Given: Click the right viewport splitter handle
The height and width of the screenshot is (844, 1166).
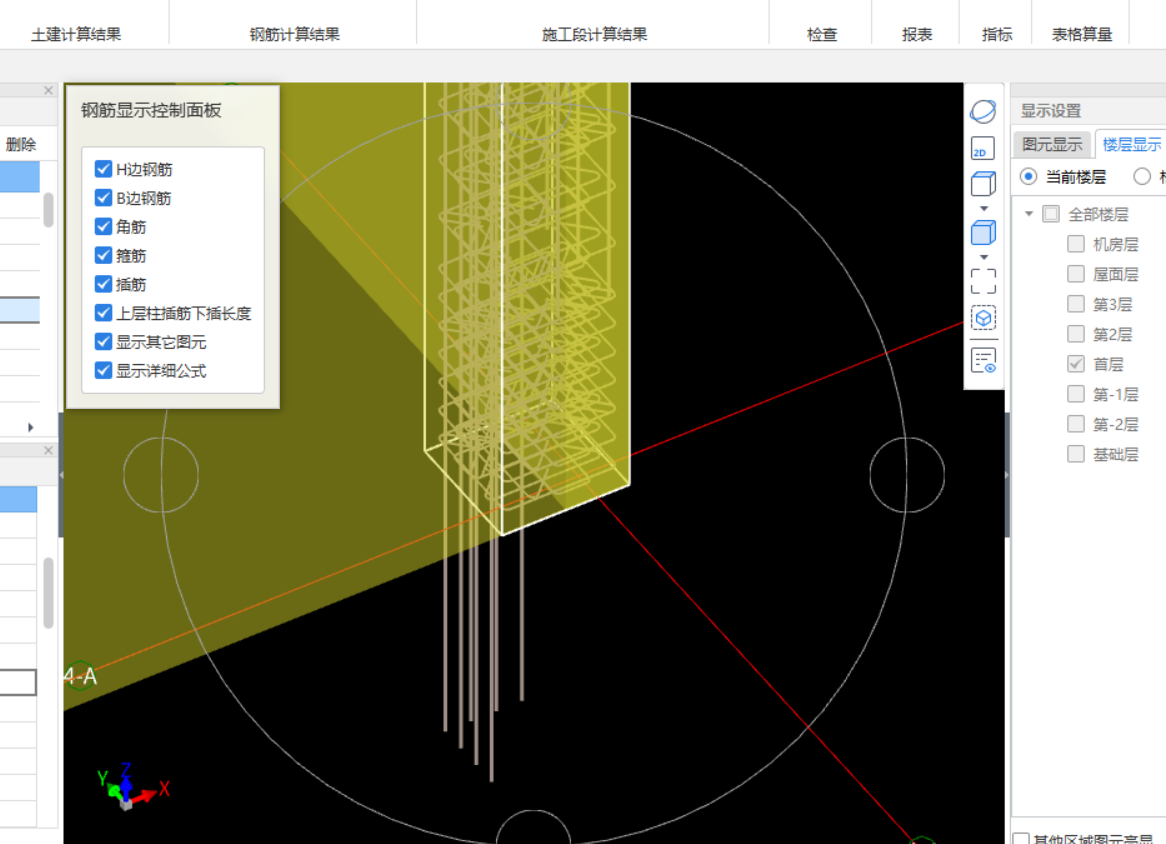Looking at the screenshot, I should click(1007, 474).
